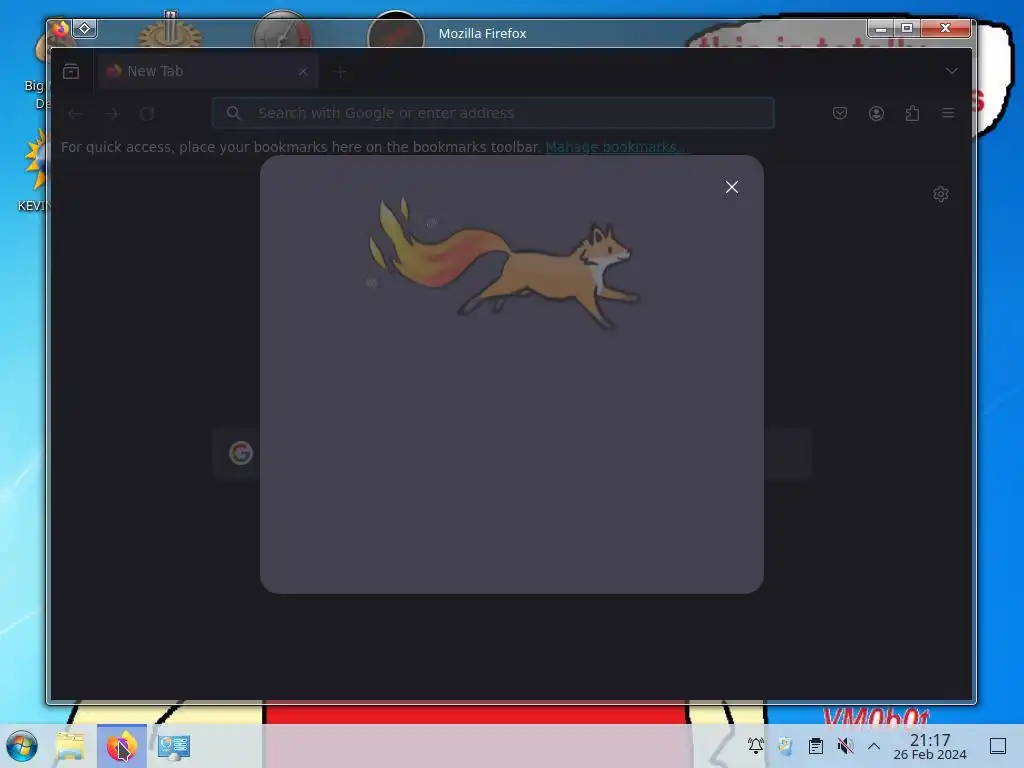Open the notifications bell tray icon

(756, 745)
